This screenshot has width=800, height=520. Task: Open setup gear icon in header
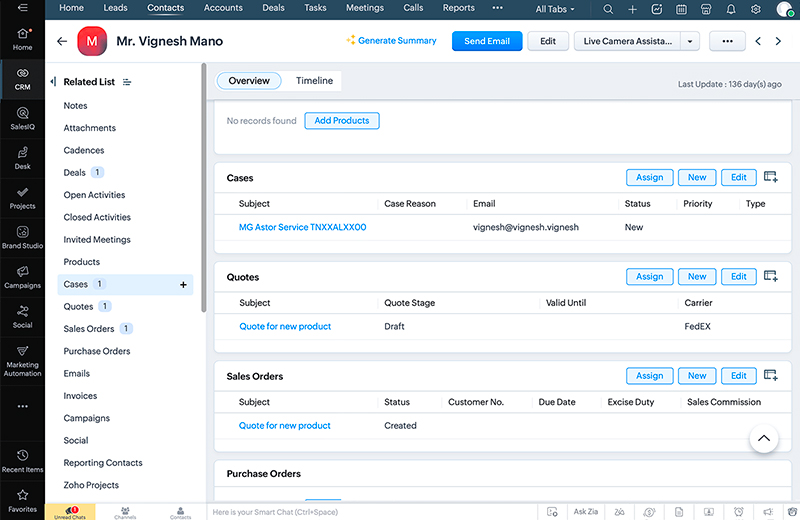tap(755, 9)
